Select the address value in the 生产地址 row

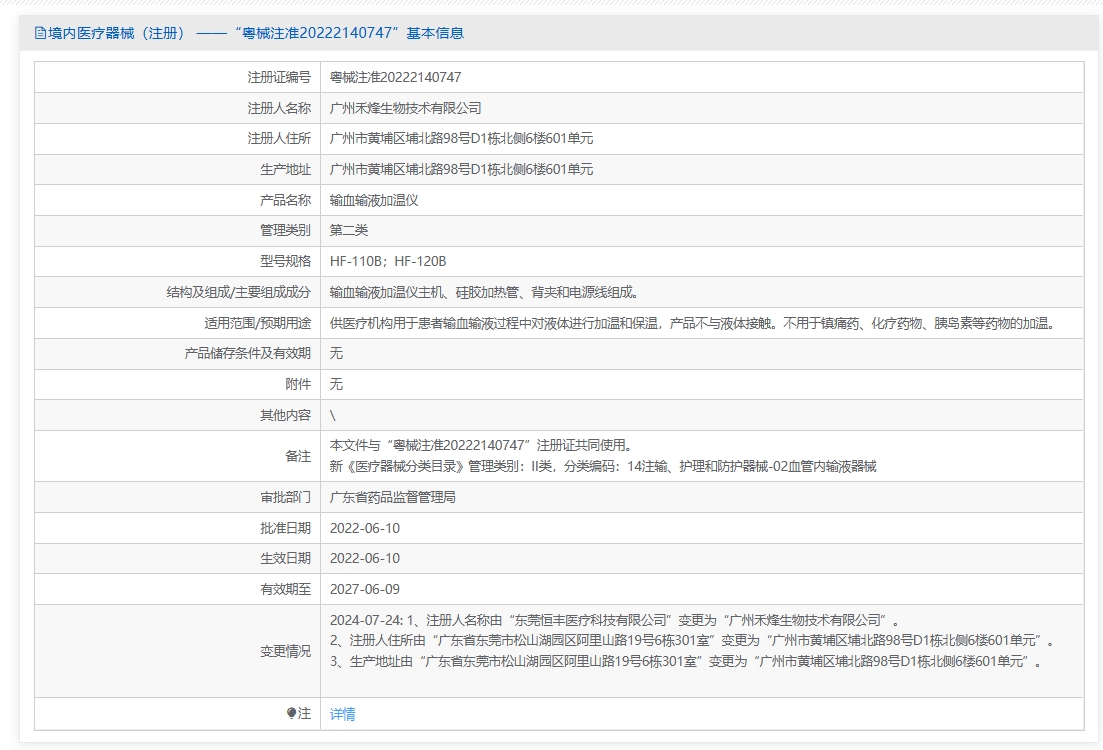click(x=461, y=170)
